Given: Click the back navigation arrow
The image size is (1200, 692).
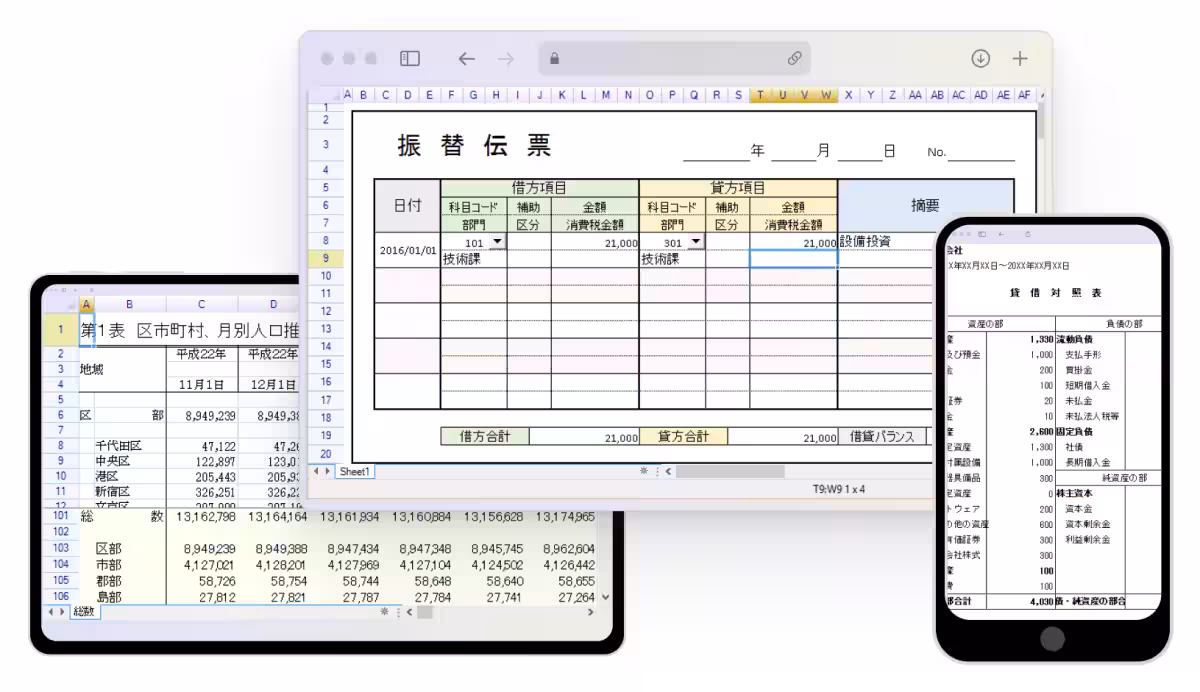Looking at the screenshot, I should pos(466,59).
